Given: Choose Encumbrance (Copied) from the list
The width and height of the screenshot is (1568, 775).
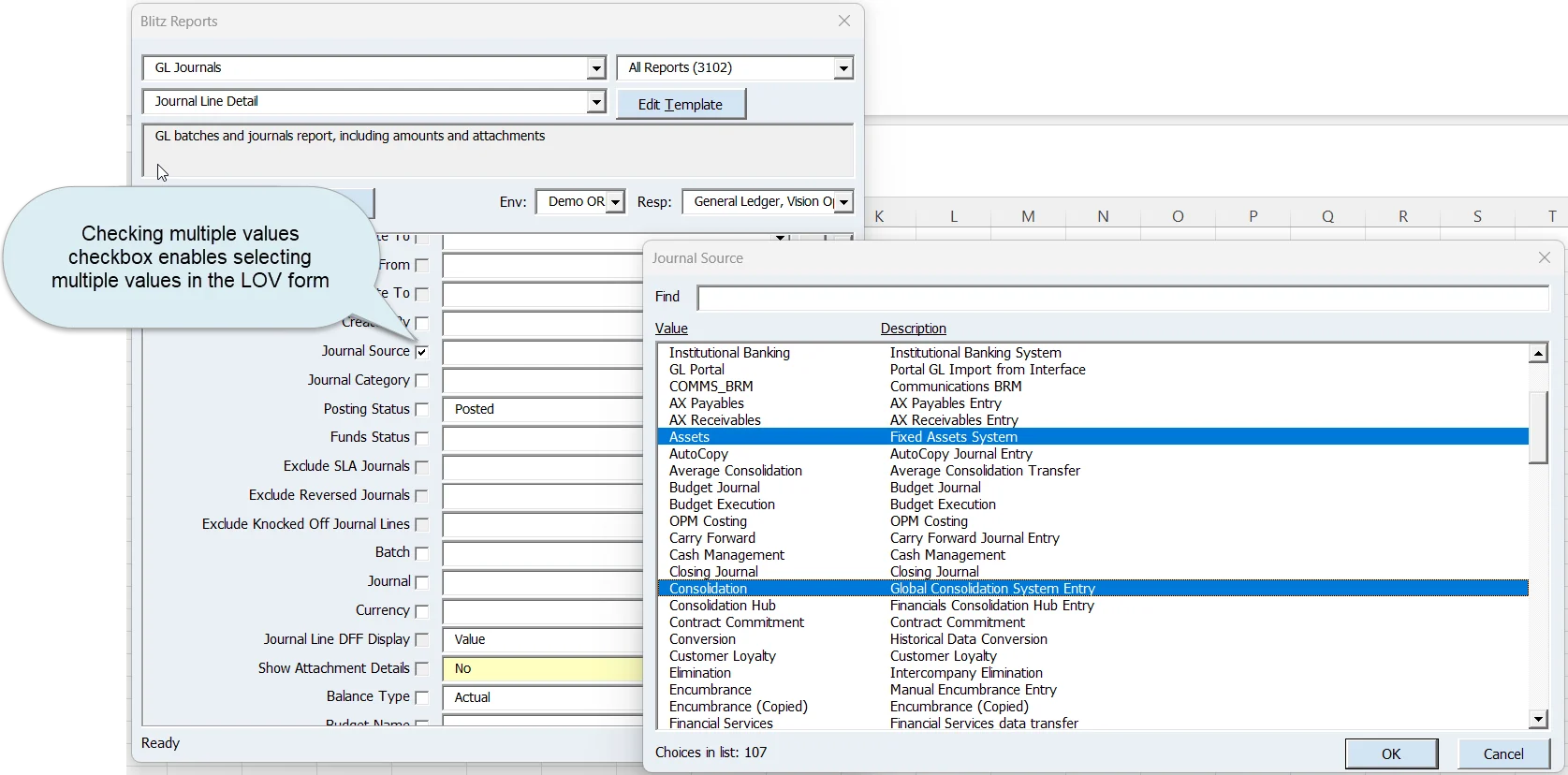Looking at the screenshot, I should click(x=1093, y=707).
